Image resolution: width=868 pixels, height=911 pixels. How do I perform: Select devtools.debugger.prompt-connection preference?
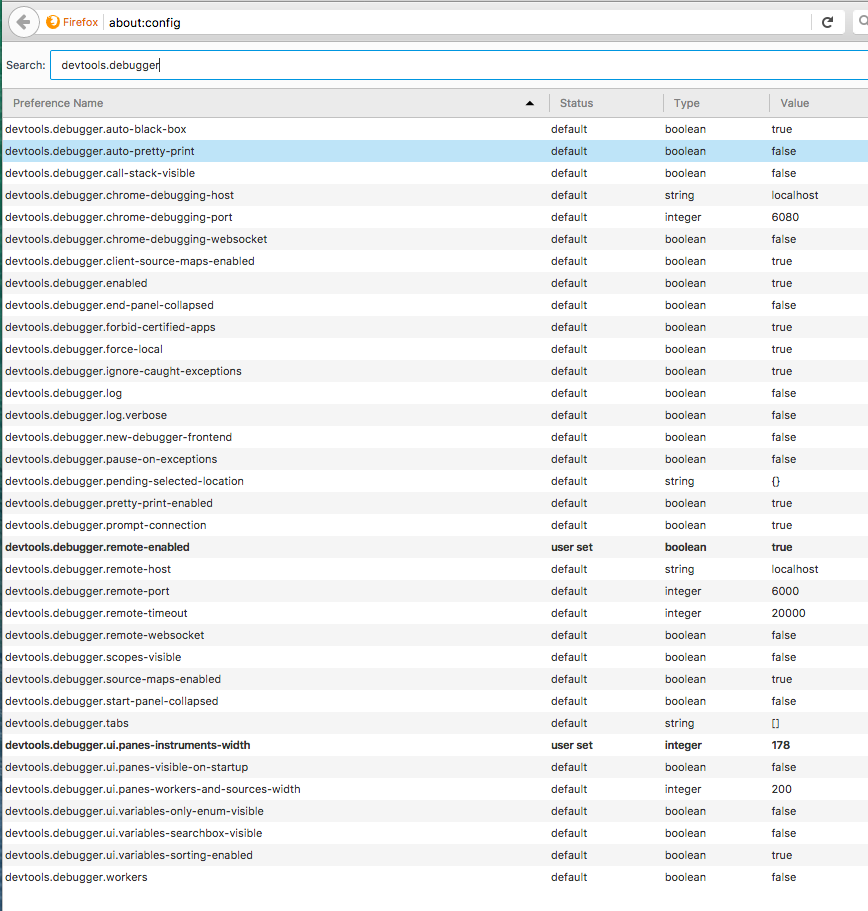(435, 525)
